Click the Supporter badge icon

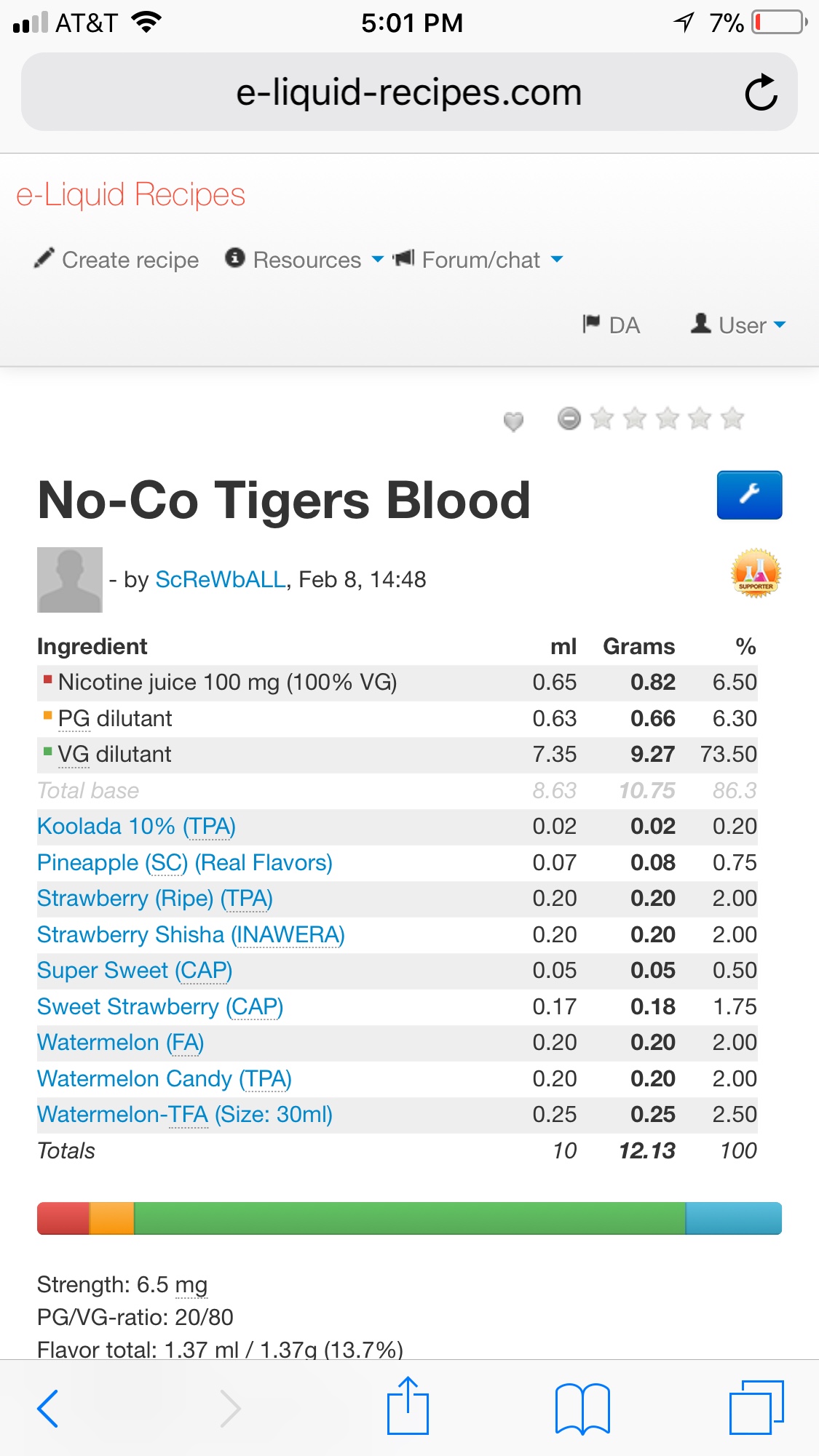[756, 573]
